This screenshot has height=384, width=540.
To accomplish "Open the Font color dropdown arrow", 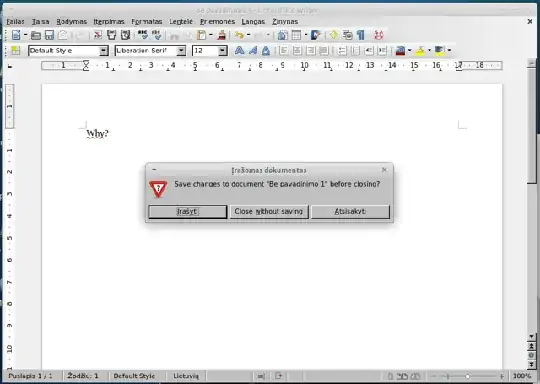I will (409, 51).
